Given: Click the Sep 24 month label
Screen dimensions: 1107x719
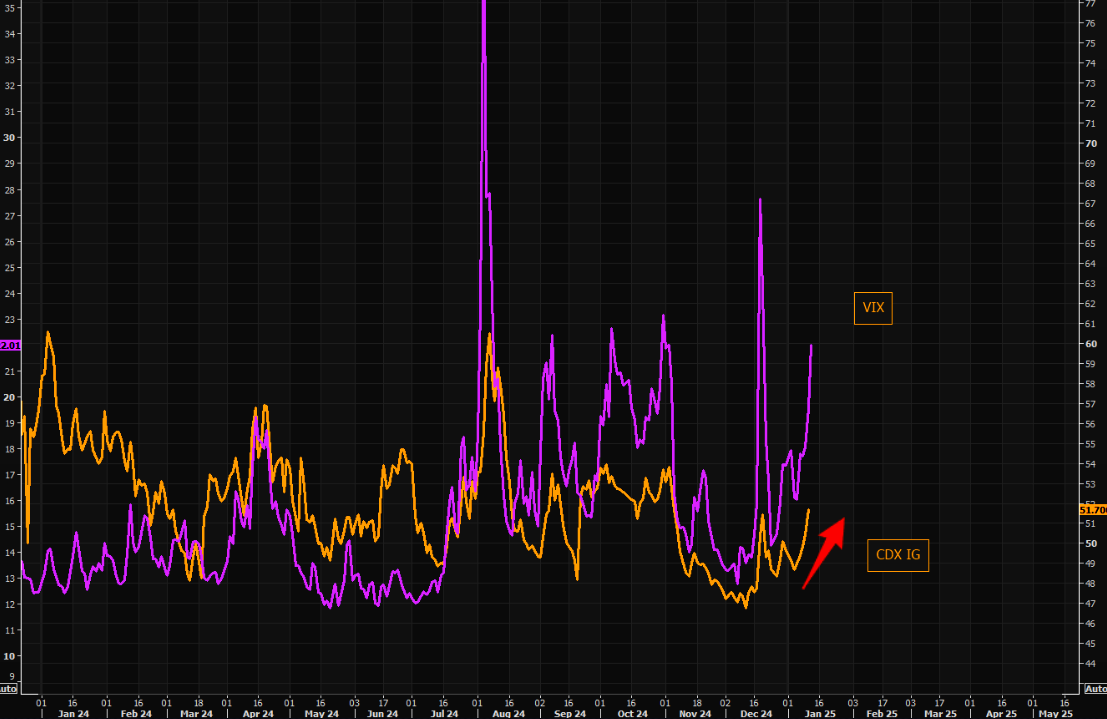Looking at the screenshot, I should pyautogui.click(x=570, y=713).
